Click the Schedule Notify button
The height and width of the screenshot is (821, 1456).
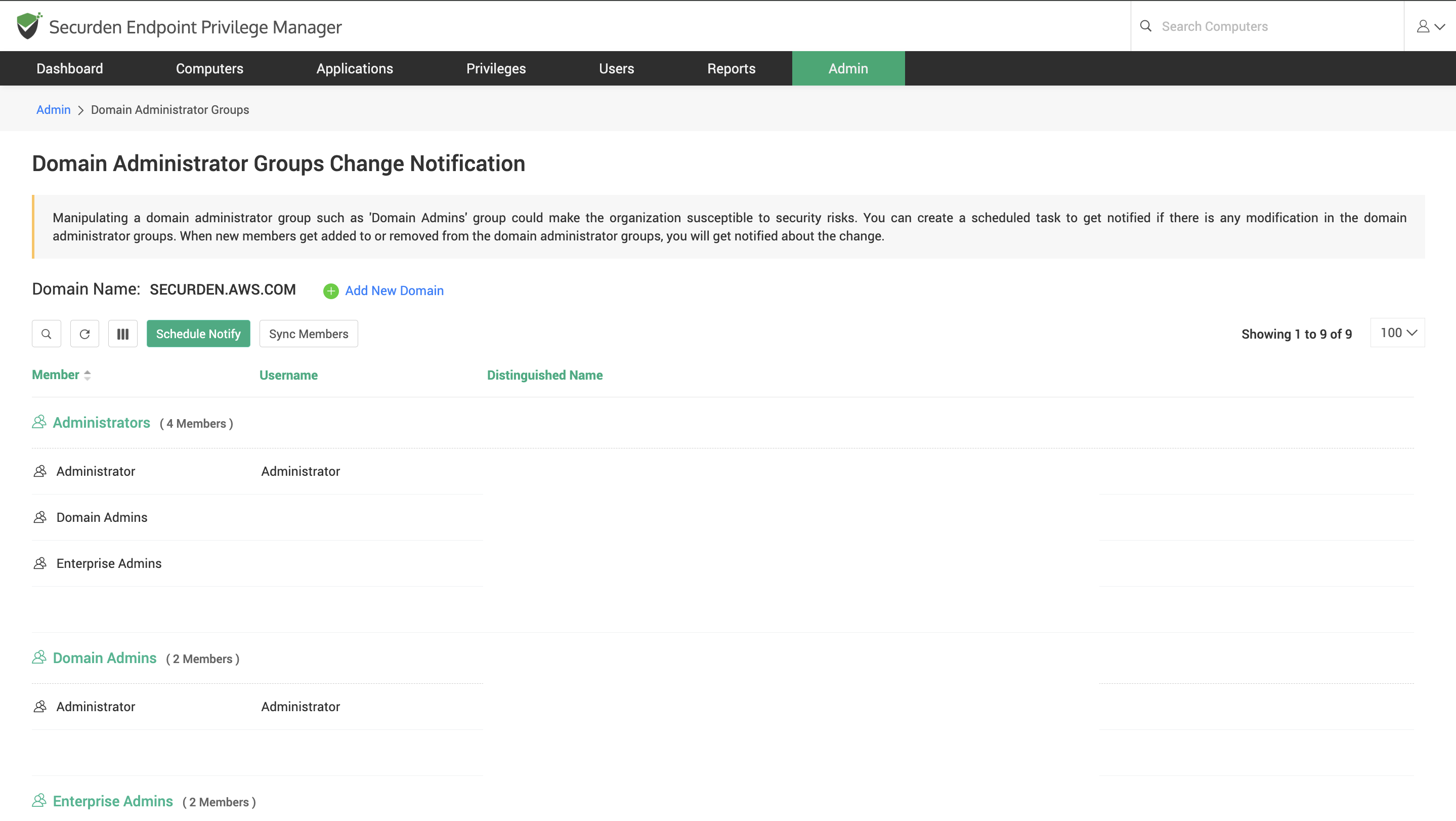[x=198, y=334]
